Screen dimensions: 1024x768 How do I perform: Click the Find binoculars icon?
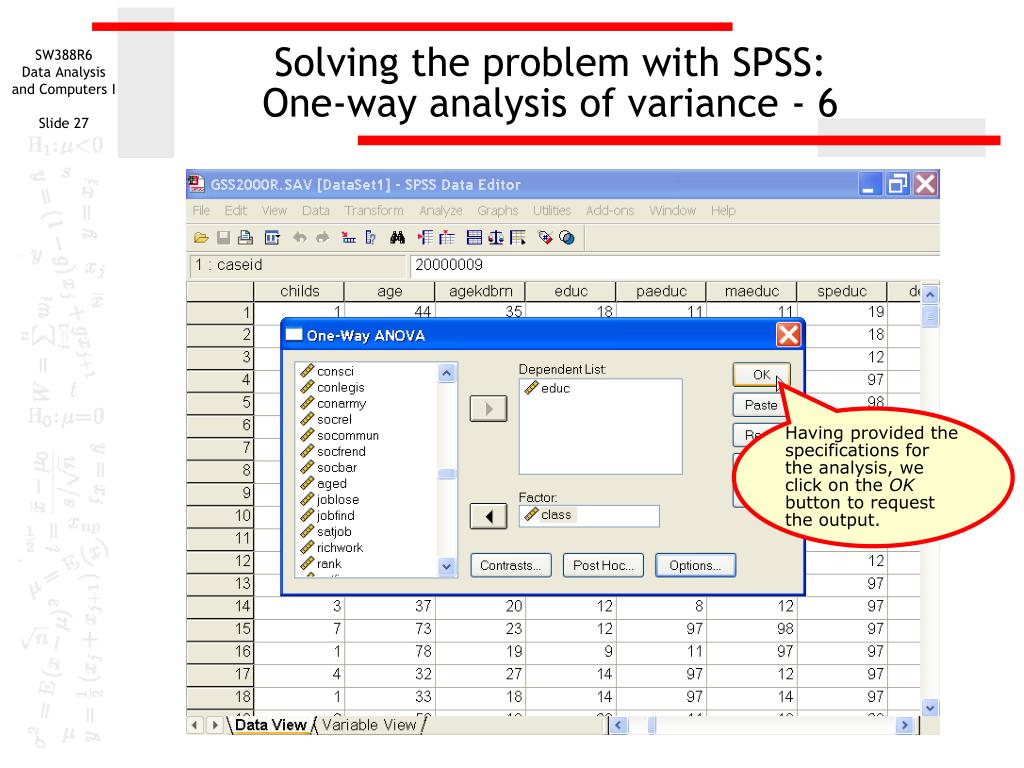[x=397, y=238]
